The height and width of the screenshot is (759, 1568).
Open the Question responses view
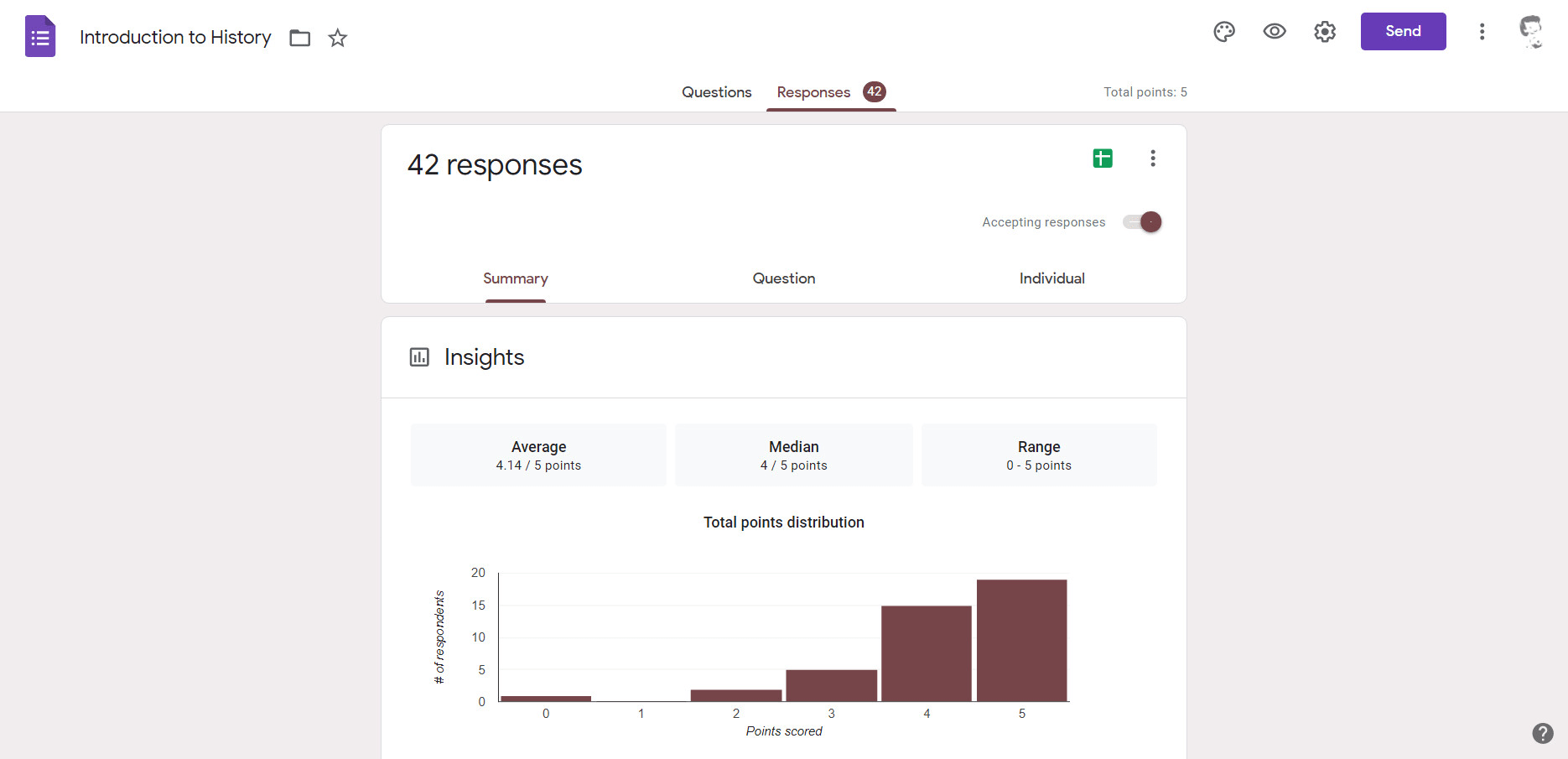click(783, 278)
